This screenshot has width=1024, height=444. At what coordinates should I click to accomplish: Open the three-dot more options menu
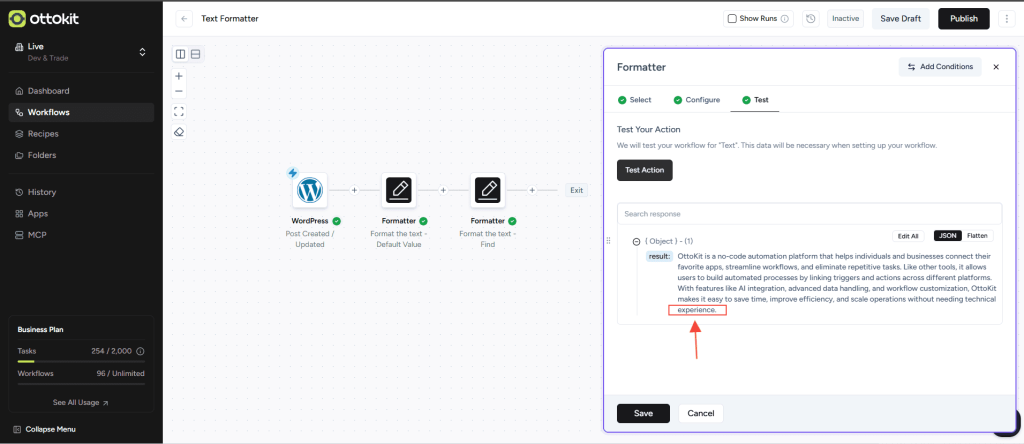coord(1006,18)
